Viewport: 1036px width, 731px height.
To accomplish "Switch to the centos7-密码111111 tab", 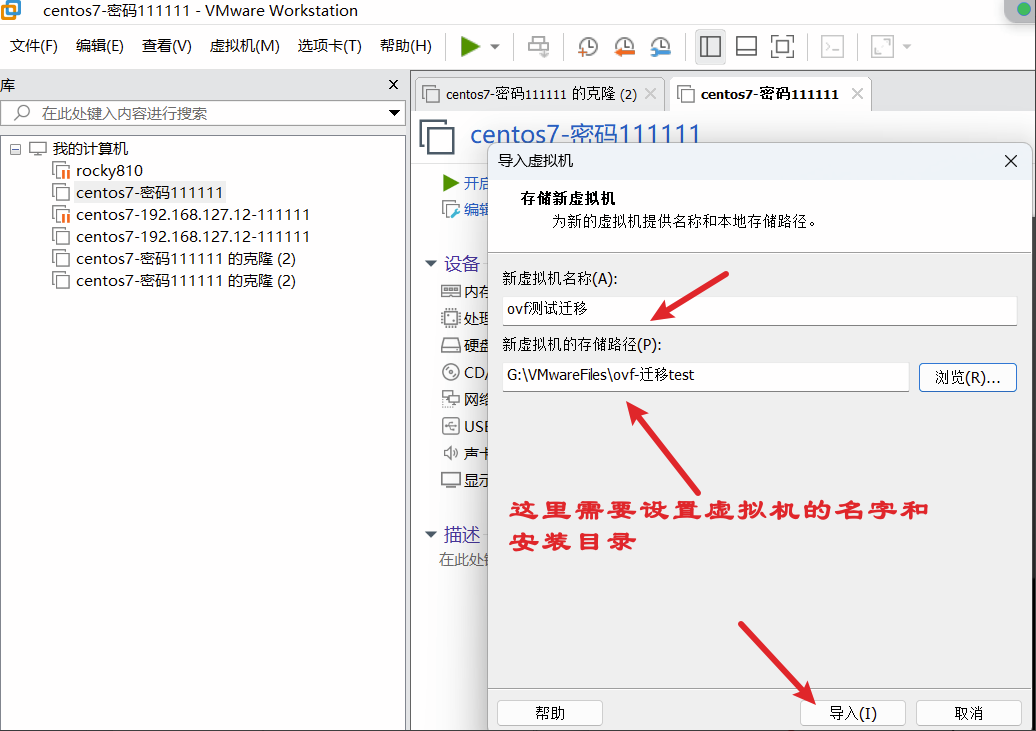I will point(769,94).
